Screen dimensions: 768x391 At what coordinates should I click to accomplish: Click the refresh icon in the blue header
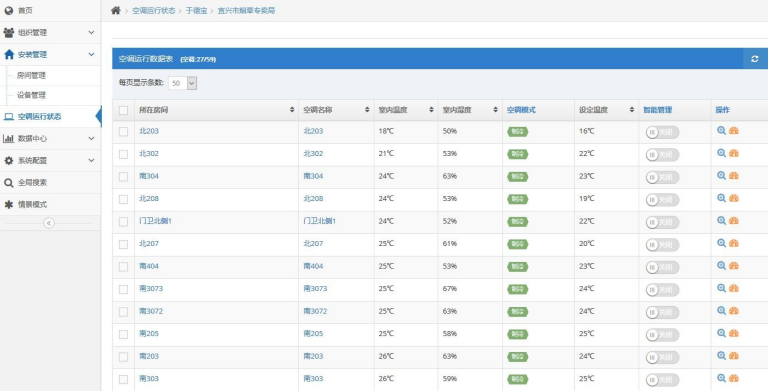coord(754,59)
